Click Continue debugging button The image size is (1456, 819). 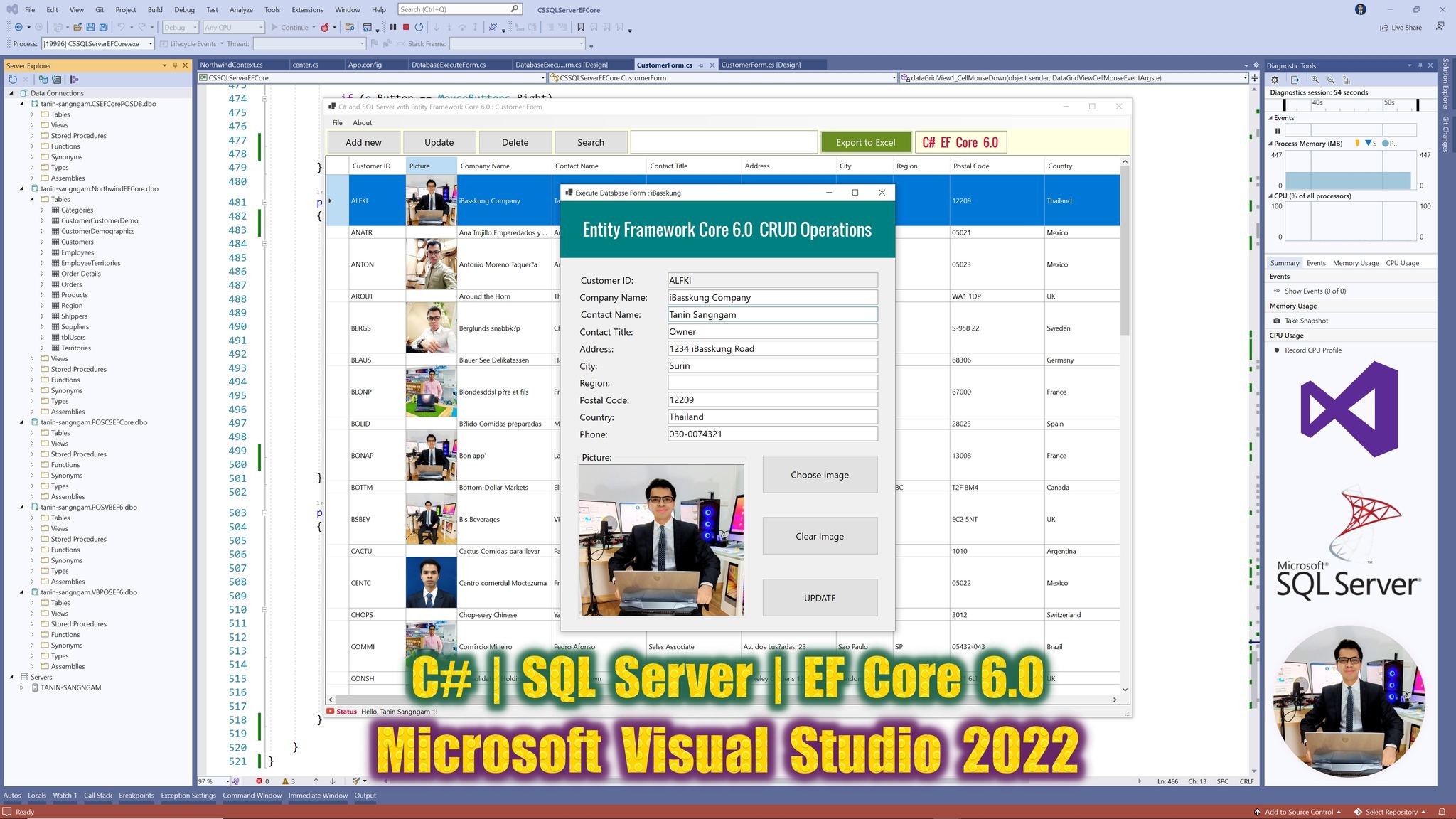coord(293,27)
